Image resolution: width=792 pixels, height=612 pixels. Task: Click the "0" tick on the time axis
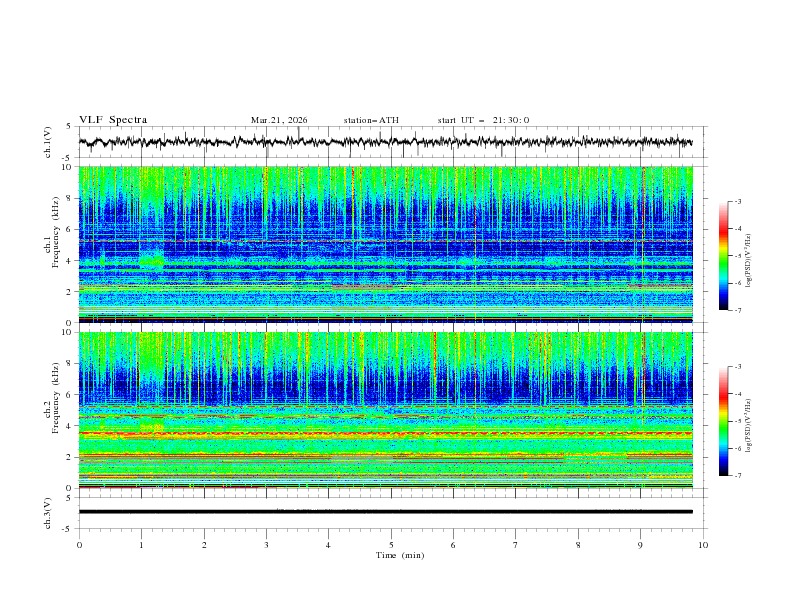click(x=79, y=545)
